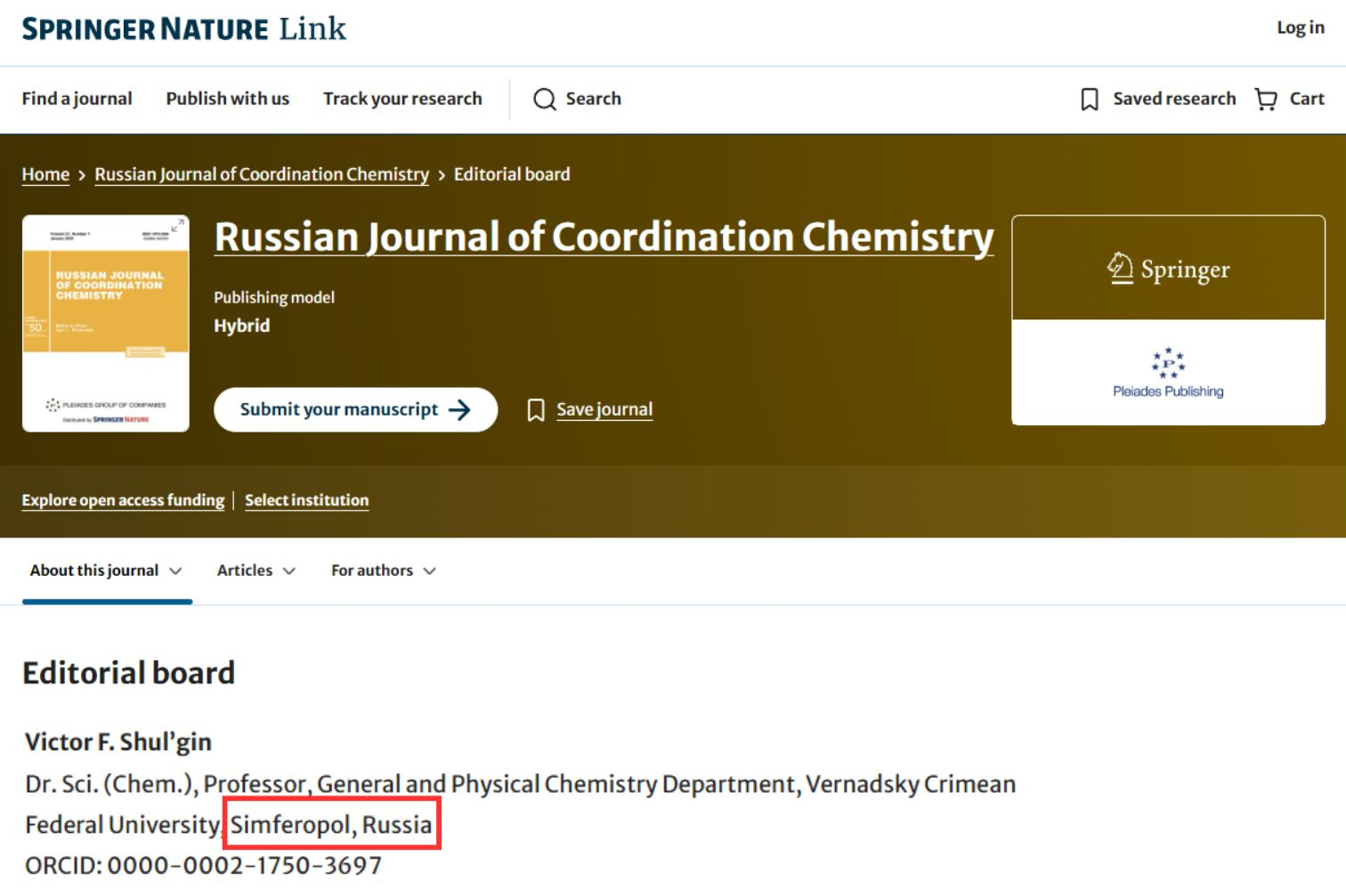Open the For authors dropdown

pos(382,570)
